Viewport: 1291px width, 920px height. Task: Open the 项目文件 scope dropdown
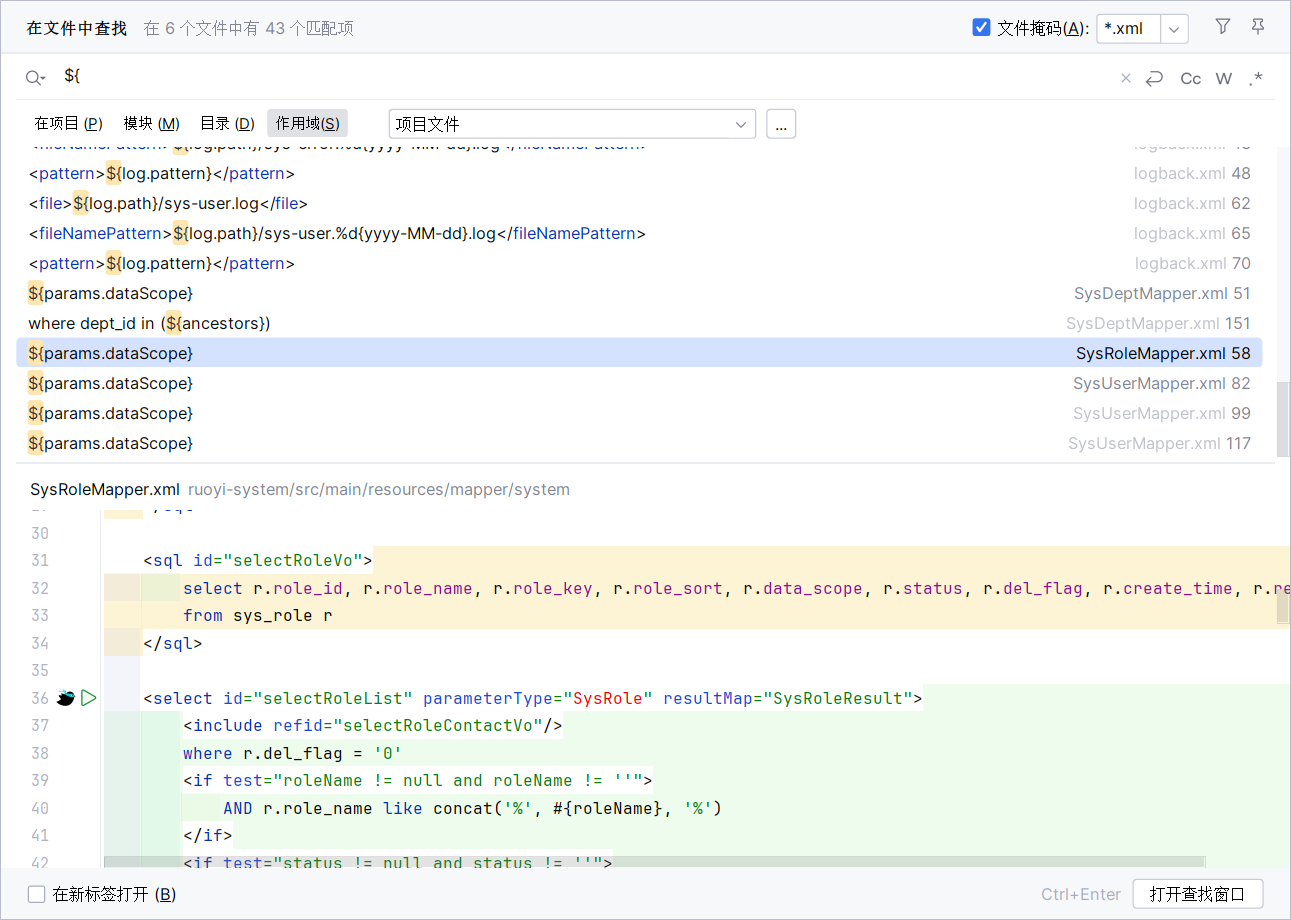pos(572,124)
